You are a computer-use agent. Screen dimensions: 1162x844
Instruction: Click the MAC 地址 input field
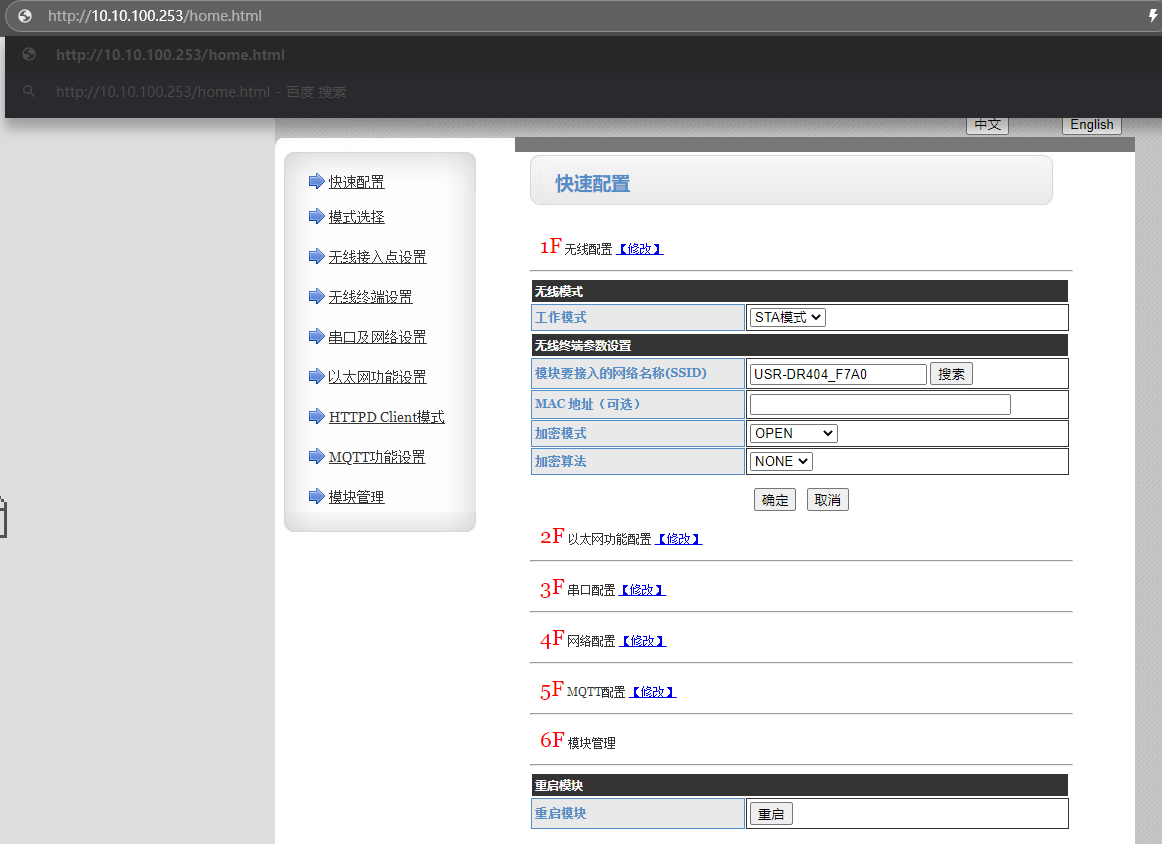tap(880, 404)
